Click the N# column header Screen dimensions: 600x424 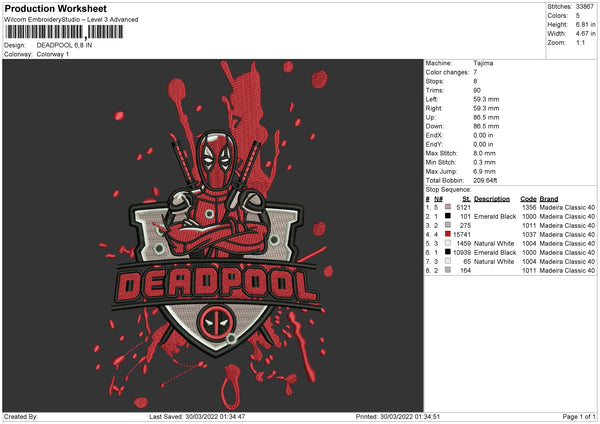(x=438, y=199)
